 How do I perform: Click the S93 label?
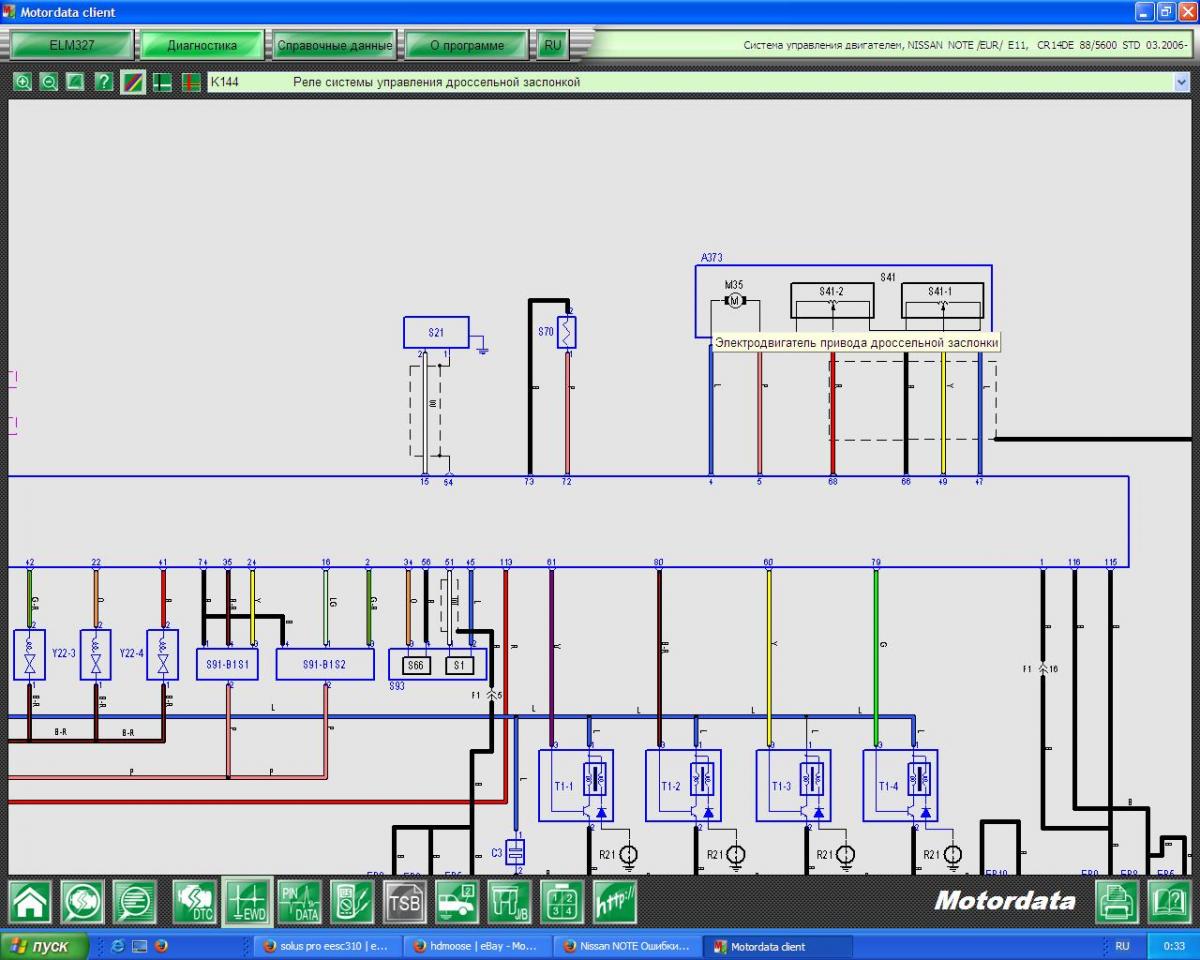coord(397,687)
